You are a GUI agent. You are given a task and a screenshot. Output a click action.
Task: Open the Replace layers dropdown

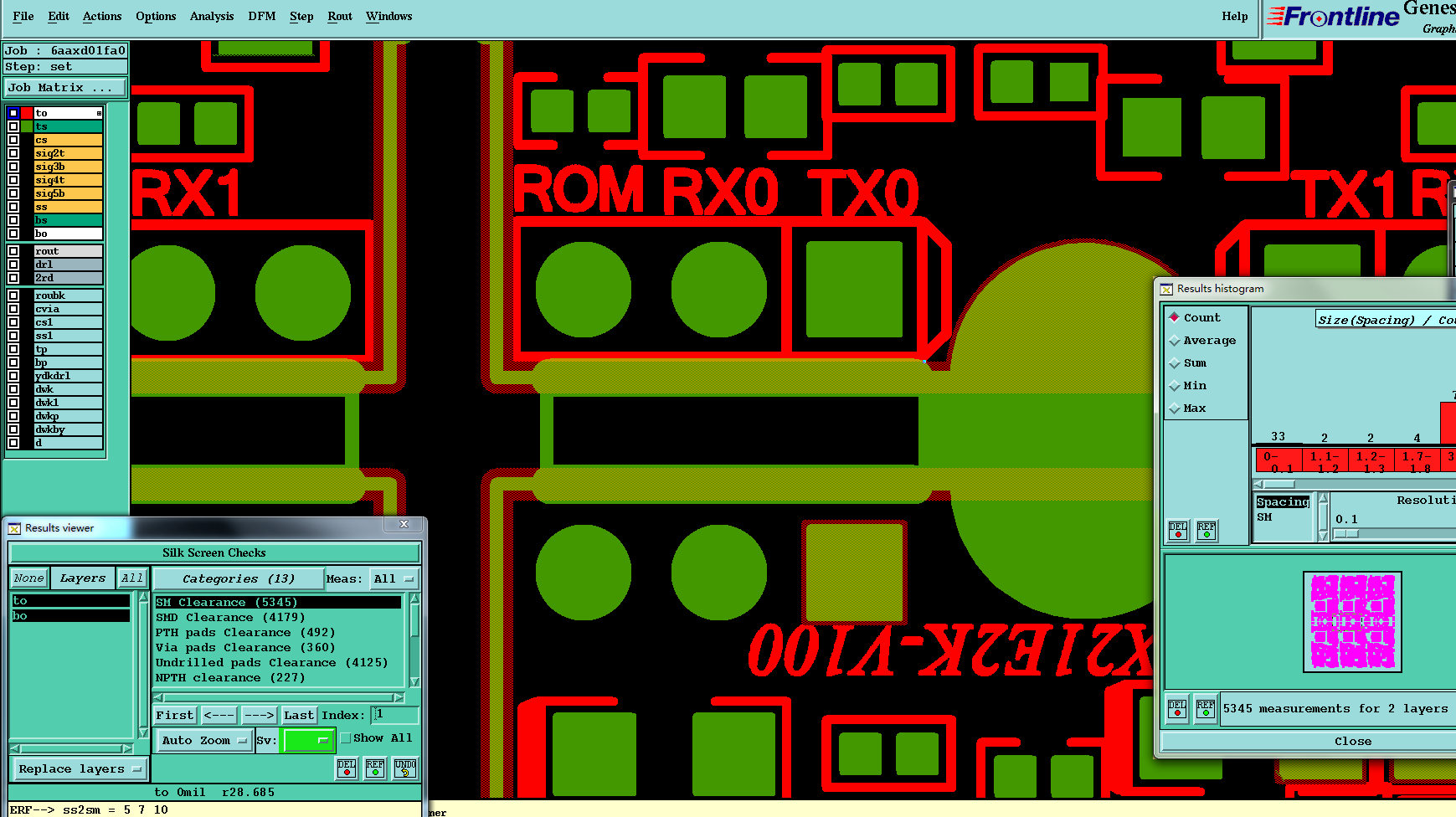pyautogui.click(x=79, y=768)
